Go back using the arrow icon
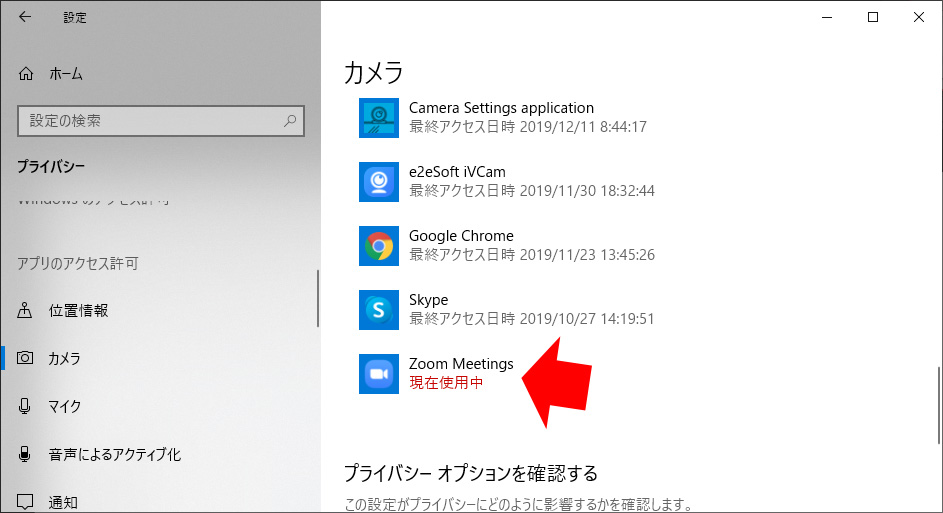Image resolution: width=943 pixels, height=513 pixels. (25, 17)
